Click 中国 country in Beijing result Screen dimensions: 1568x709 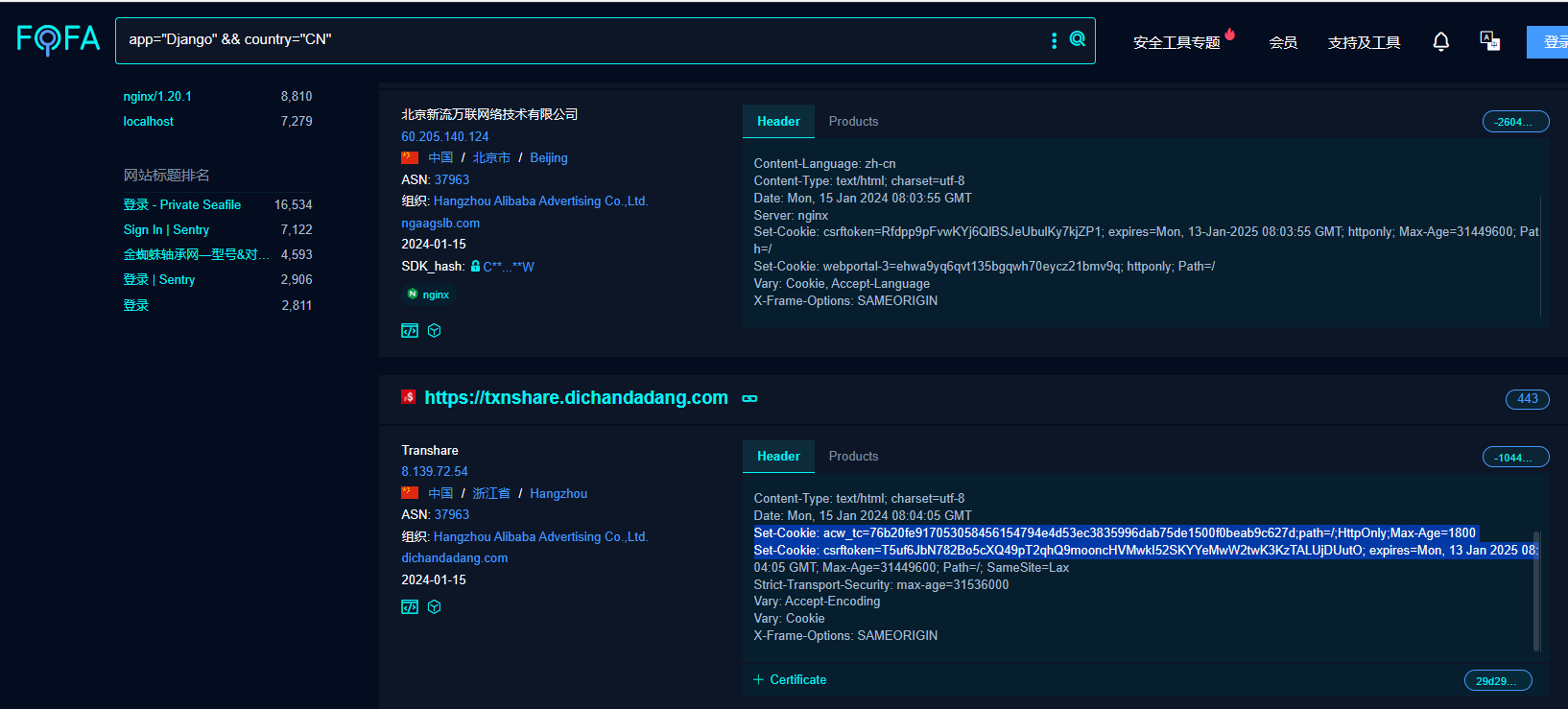click(440, 158)
